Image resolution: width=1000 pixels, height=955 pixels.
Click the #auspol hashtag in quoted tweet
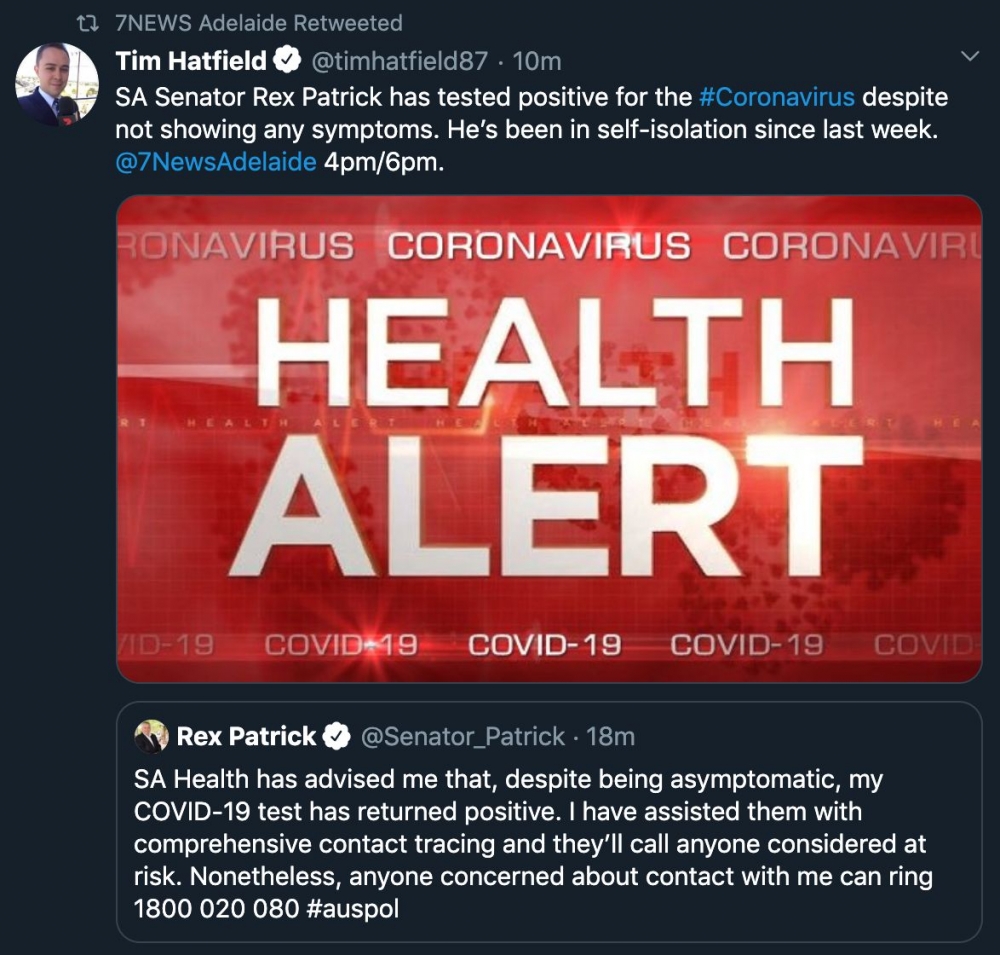pos(353,908)
